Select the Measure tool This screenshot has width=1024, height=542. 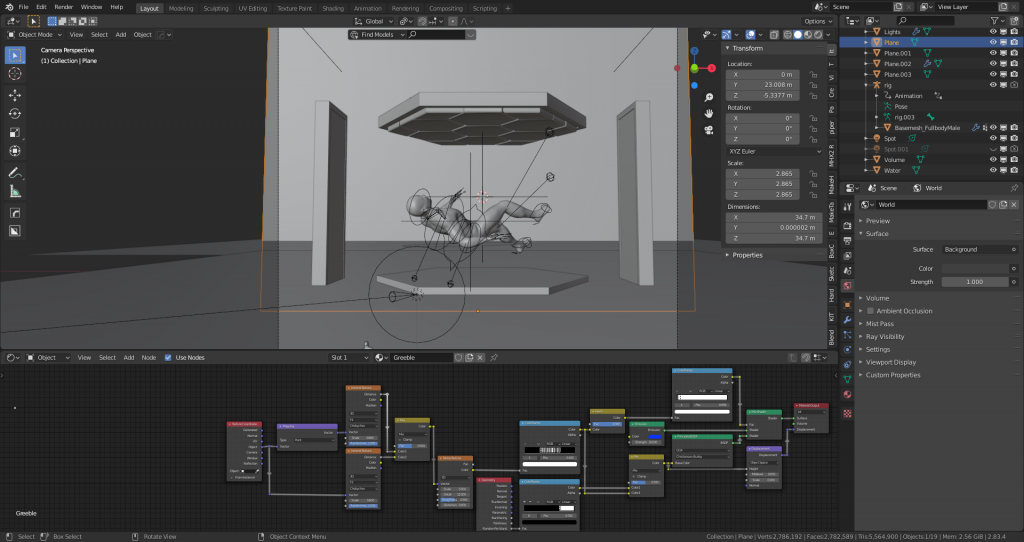point(15,191)
